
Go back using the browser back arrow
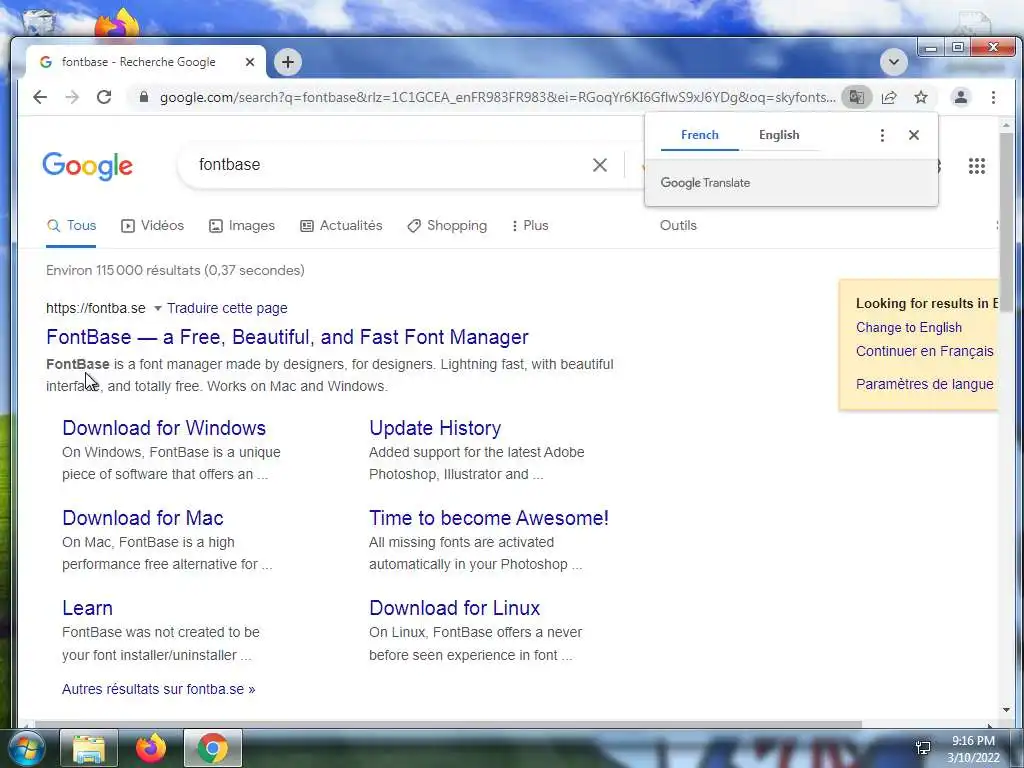click(x=40, y=97)
